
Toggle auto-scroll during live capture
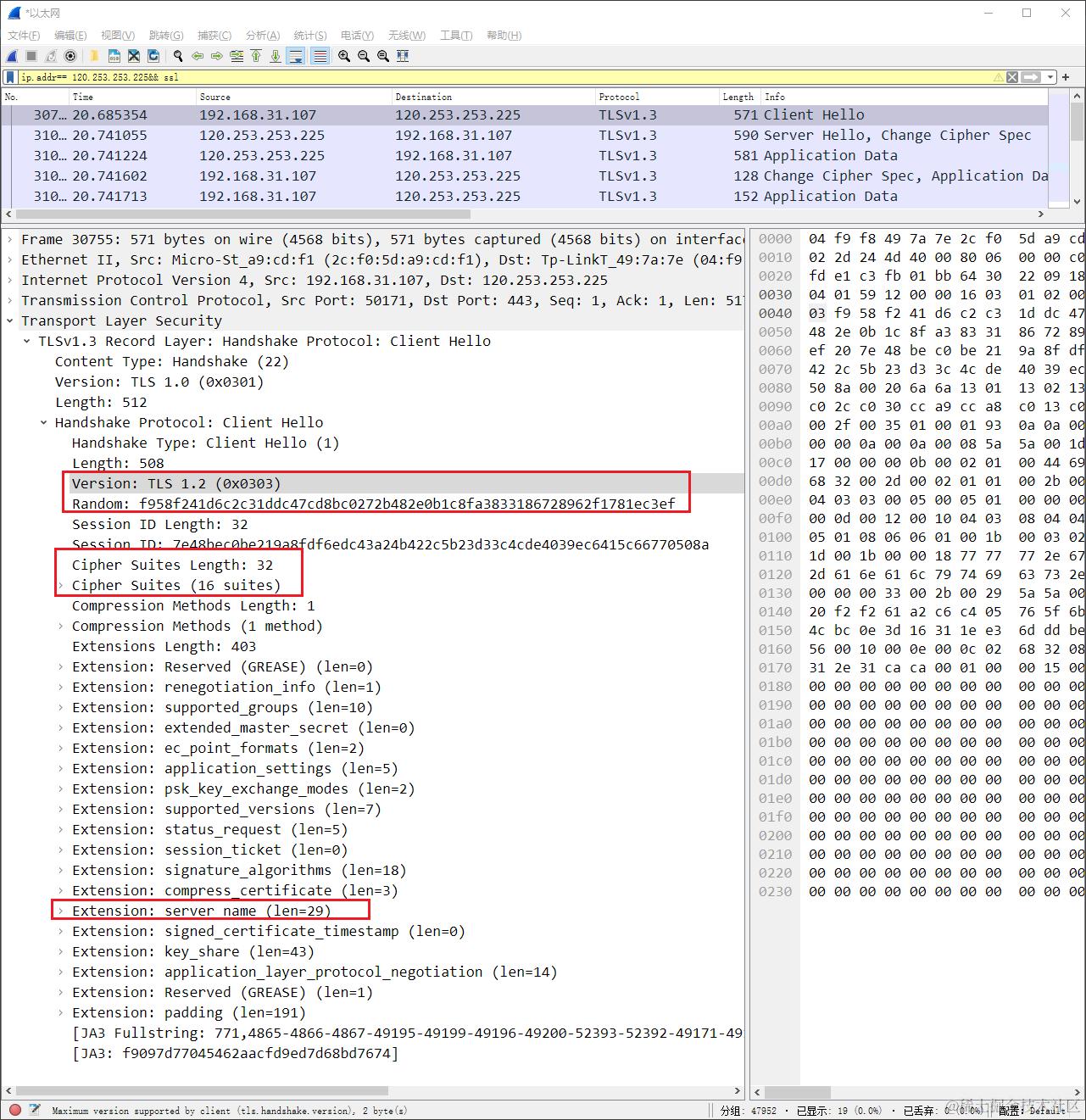coord(296,56)
